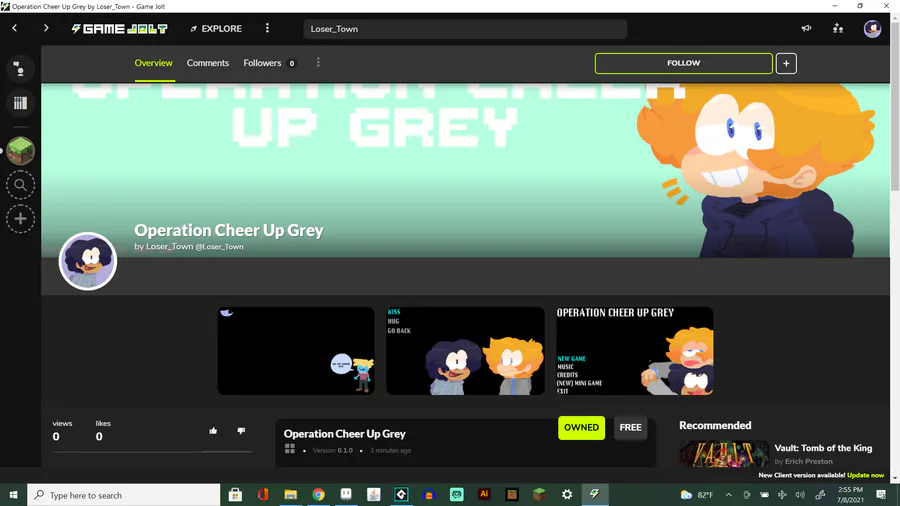Image resolution: width=900 pixels, height=506 pixels.
Task: Open the title menu screenshot thumbnail
Action: pos(634,351)
